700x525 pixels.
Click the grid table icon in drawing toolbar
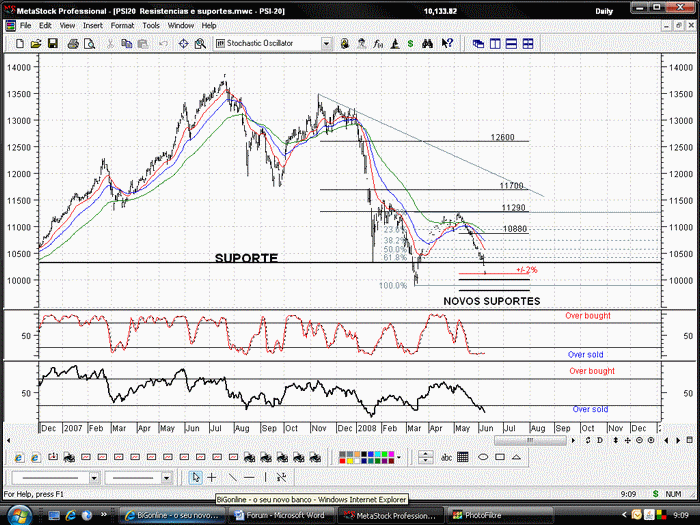coord(463,457)
